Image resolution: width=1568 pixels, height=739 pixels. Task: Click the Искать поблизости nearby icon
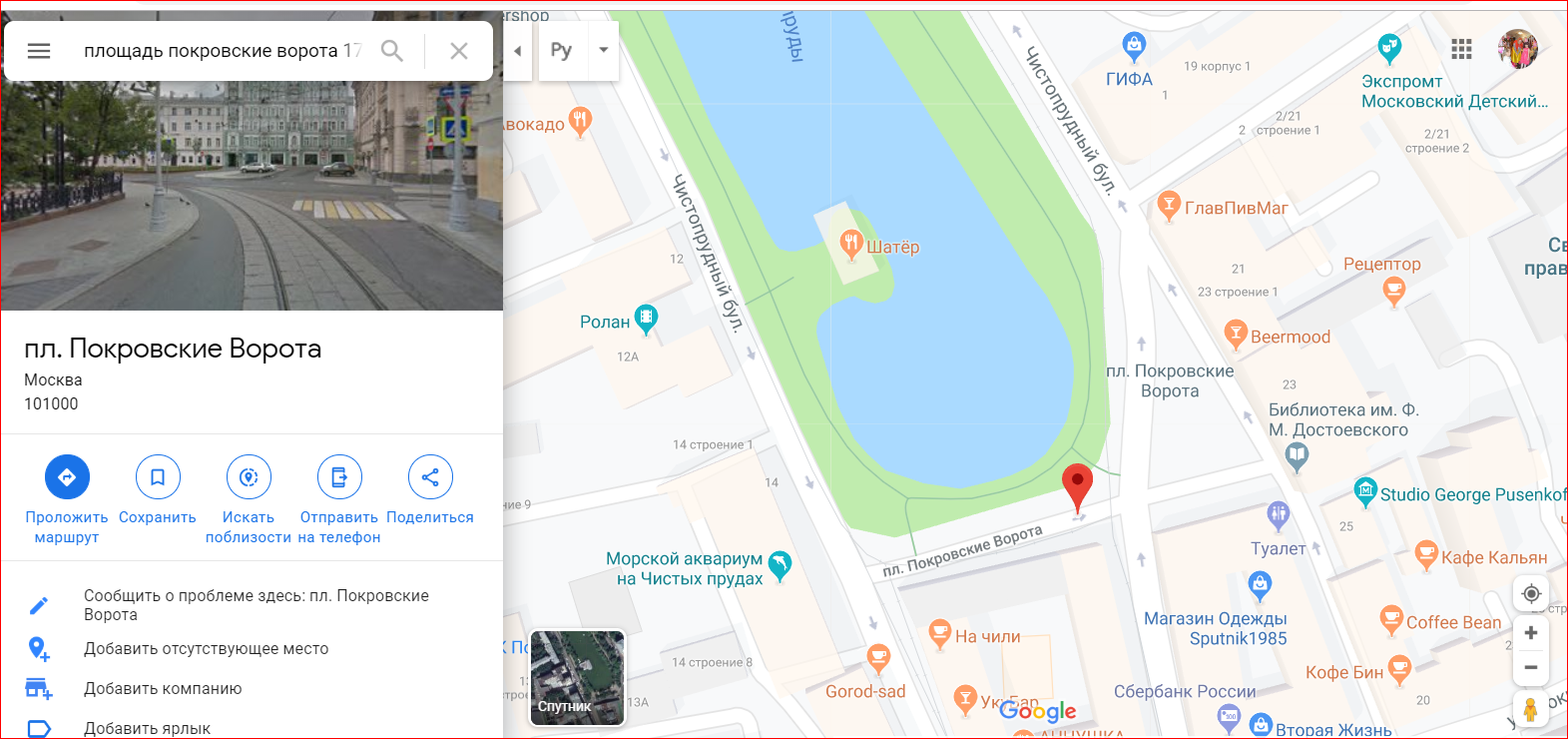click(x=249, y=477)
